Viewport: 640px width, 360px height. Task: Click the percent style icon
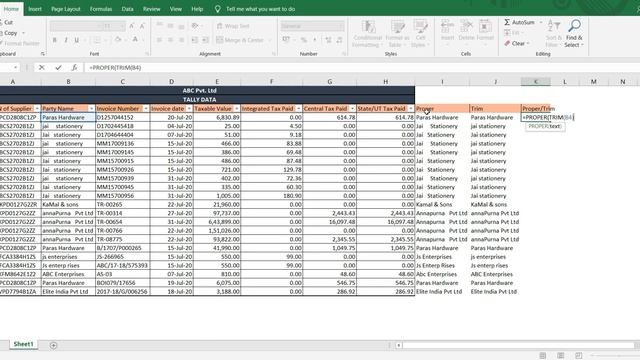pyautogui.click(x=304, y=40)
